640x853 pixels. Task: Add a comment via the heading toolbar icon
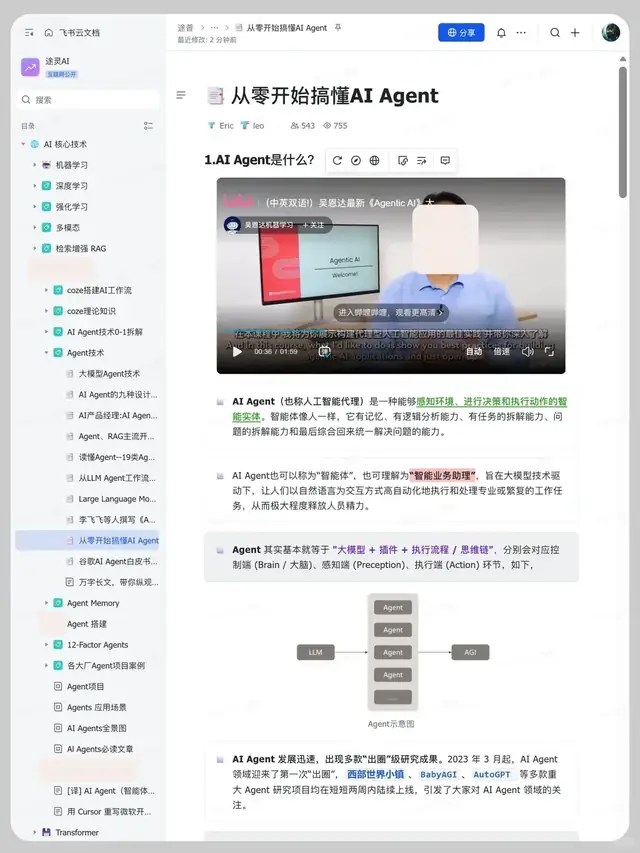pos(445,160)
